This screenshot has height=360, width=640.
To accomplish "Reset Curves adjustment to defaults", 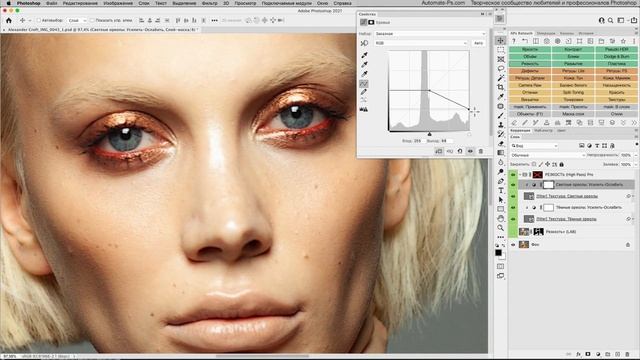I will point(460,151).
